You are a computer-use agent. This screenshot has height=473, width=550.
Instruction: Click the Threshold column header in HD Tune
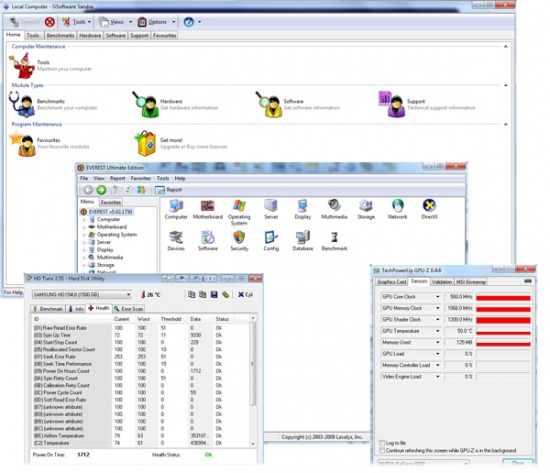tap(171, 319)
